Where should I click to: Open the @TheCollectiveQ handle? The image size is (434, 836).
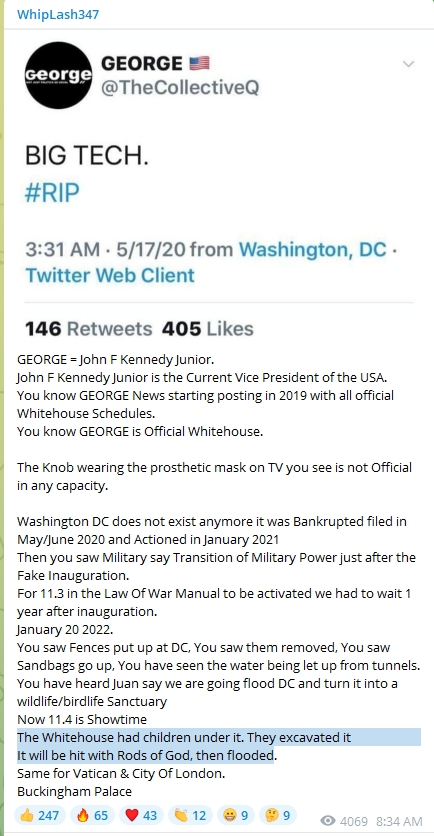[180, 87]
